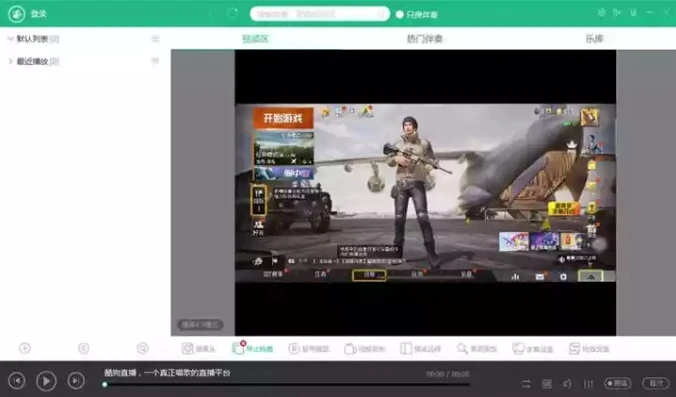Viewport: 676px width, 397px height.
Task: Click the green highlighted stop-broadcast toolbar item
Action: pos(253,348)
